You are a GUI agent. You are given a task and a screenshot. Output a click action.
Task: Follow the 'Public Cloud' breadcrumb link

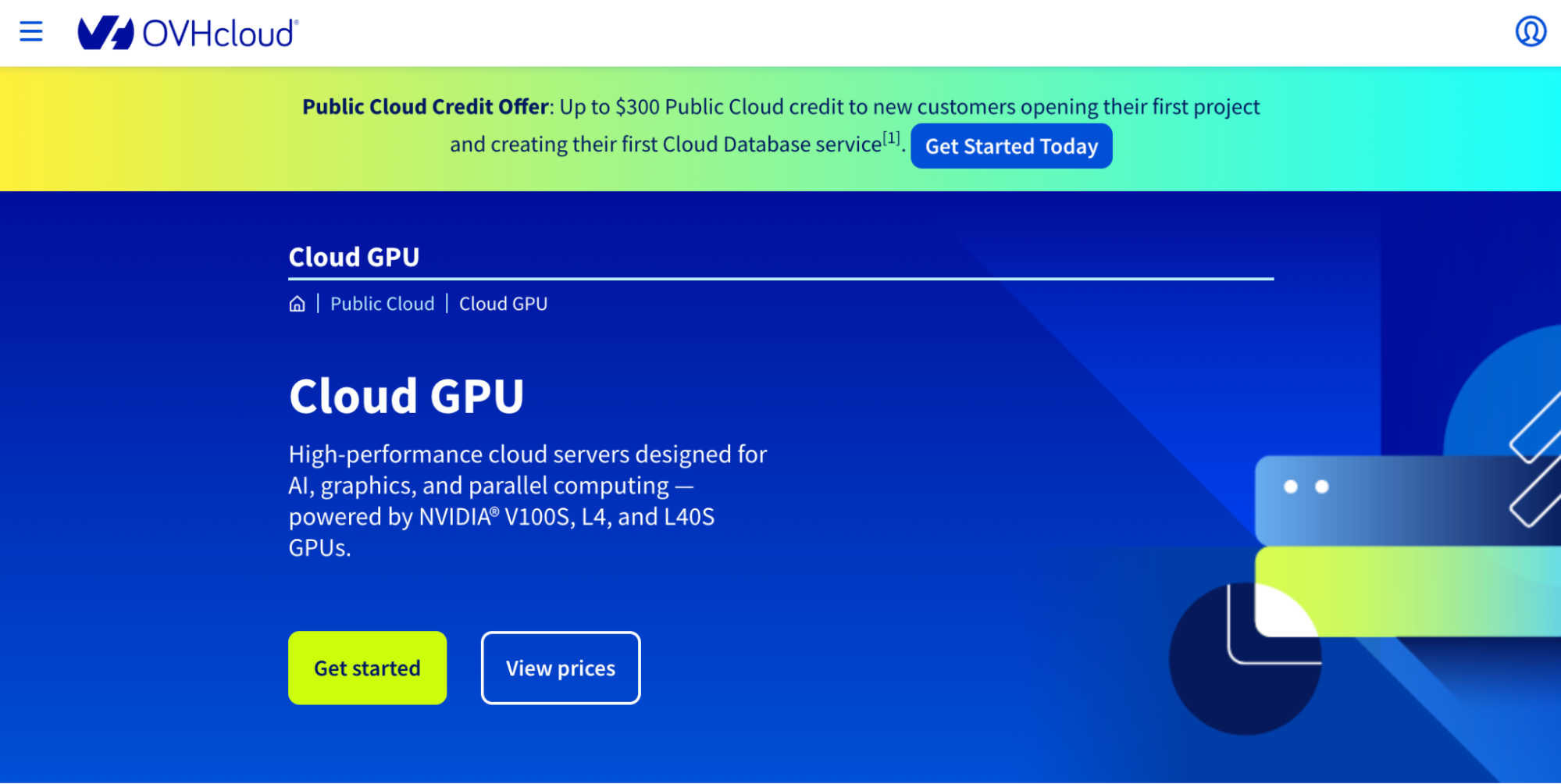[382, 303]
